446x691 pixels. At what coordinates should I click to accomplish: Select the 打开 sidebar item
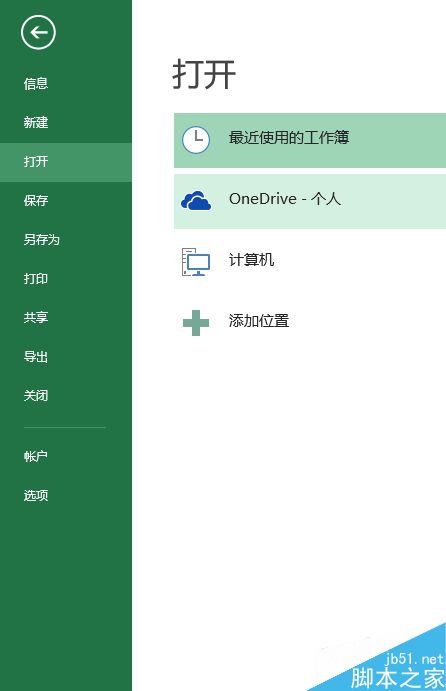(66, 162)
